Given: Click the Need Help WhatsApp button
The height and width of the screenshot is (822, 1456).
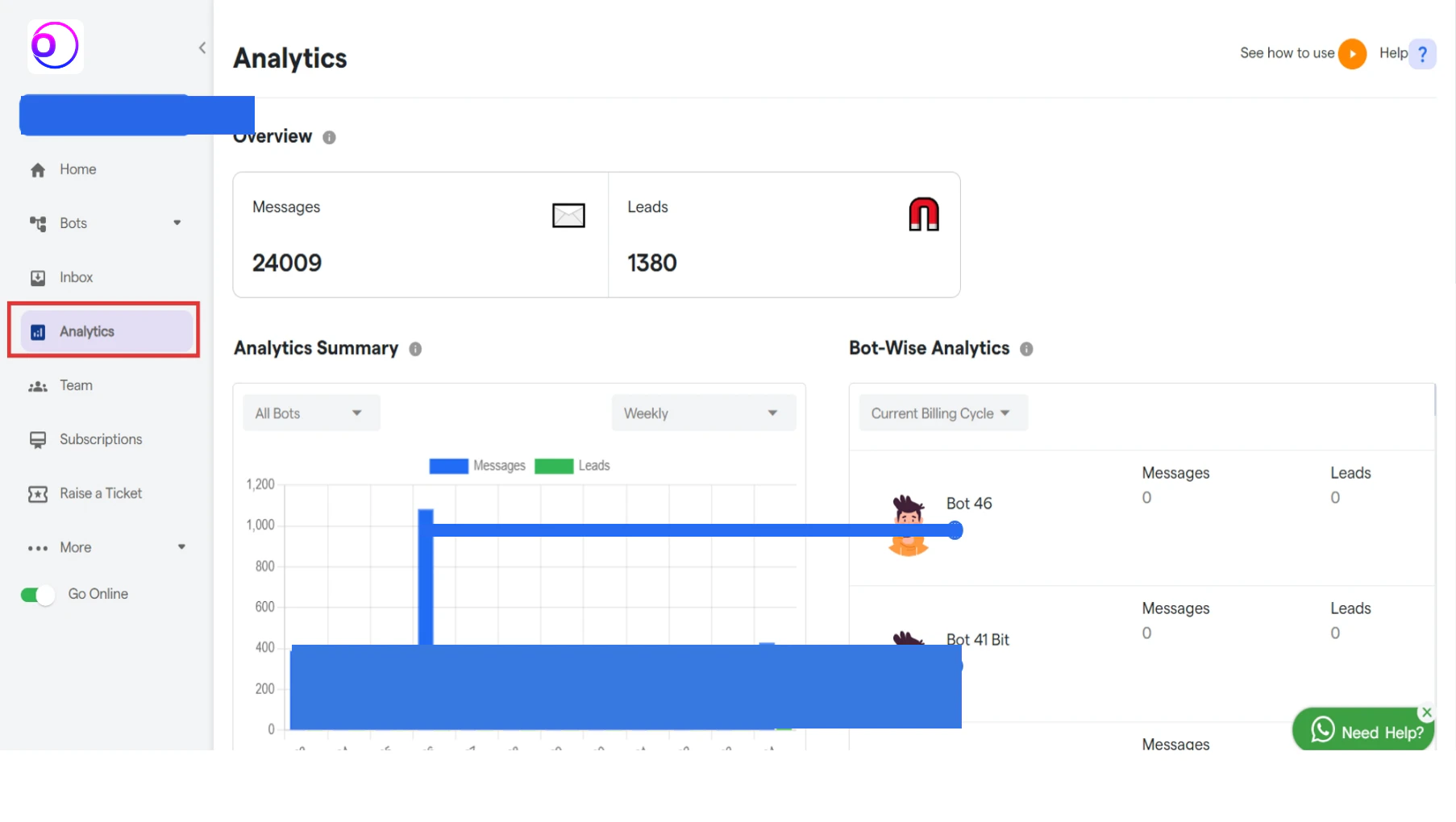Looking at the screenshot, I should [x=1363, y=730].
